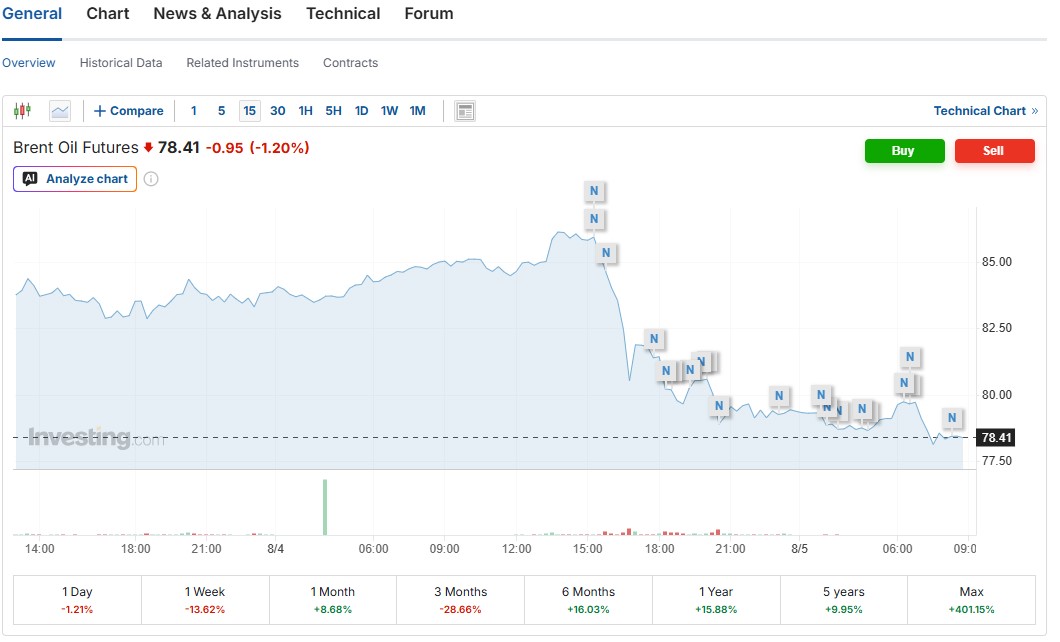Select the 6 Months performance range
This screenshot has width=1060, height=642.
[x=588, y=600]
